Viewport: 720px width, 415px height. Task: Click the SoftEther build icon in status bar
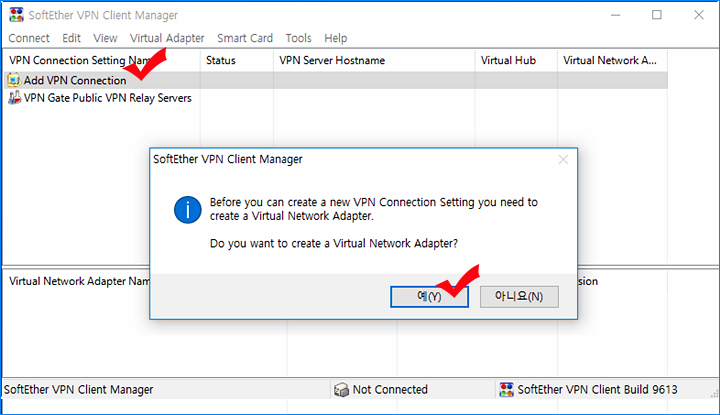coord(506,390)
